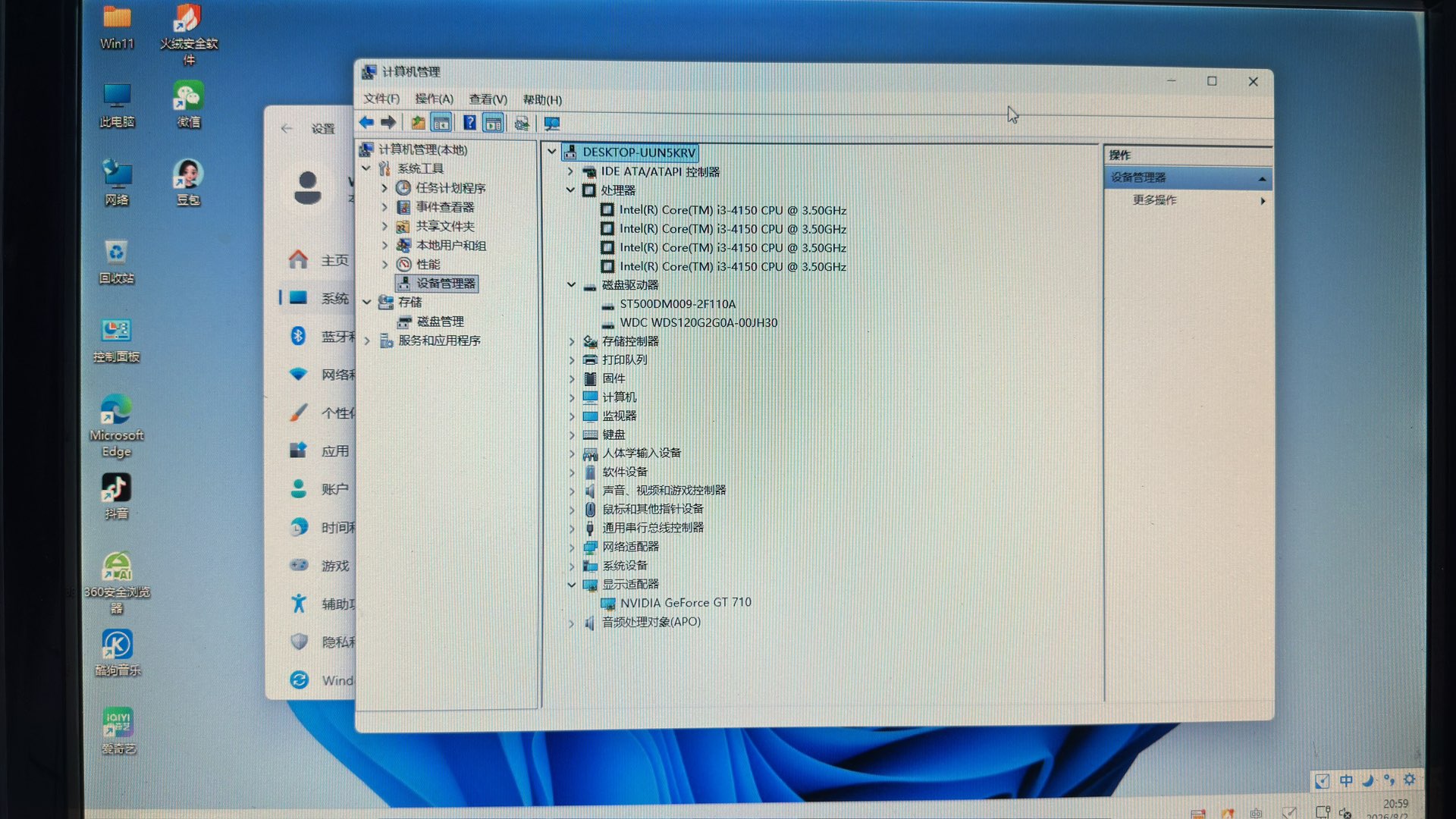Expand the 声音、视频和游戏控制器 category
The width and height of the screenshot is (1456, 819).
point(571,491)
